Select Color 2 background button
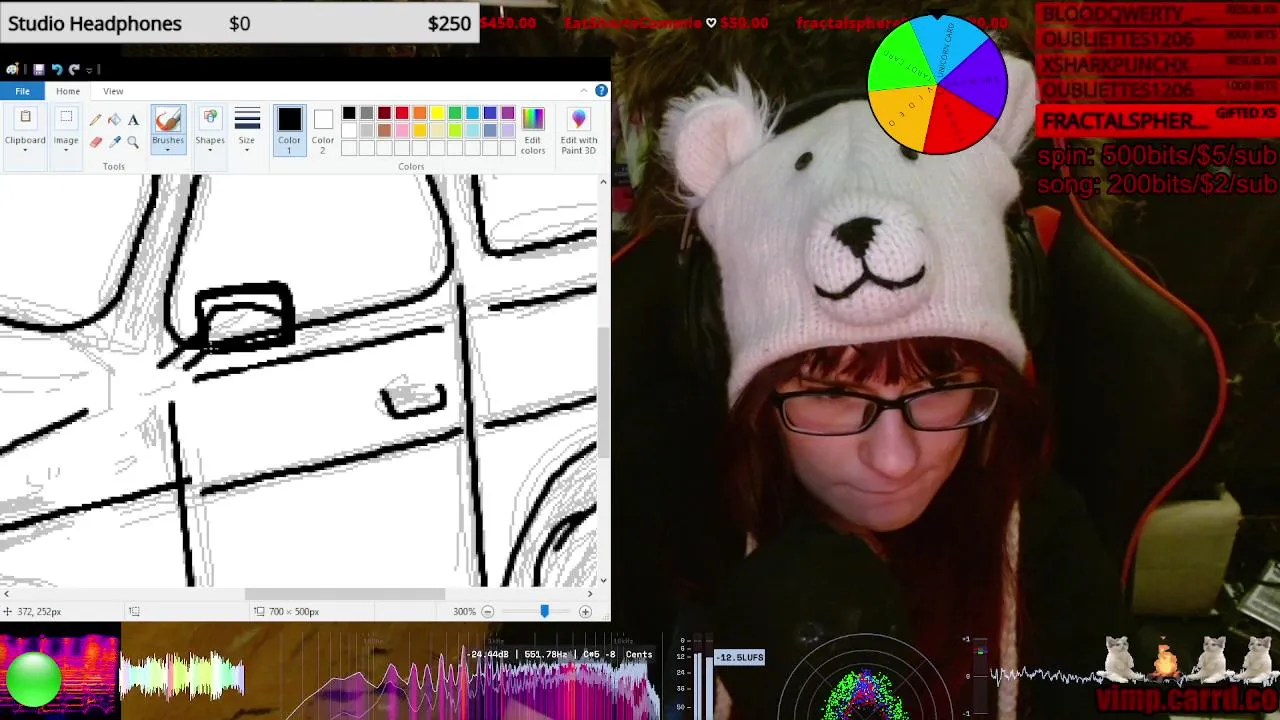 point(322,131)
